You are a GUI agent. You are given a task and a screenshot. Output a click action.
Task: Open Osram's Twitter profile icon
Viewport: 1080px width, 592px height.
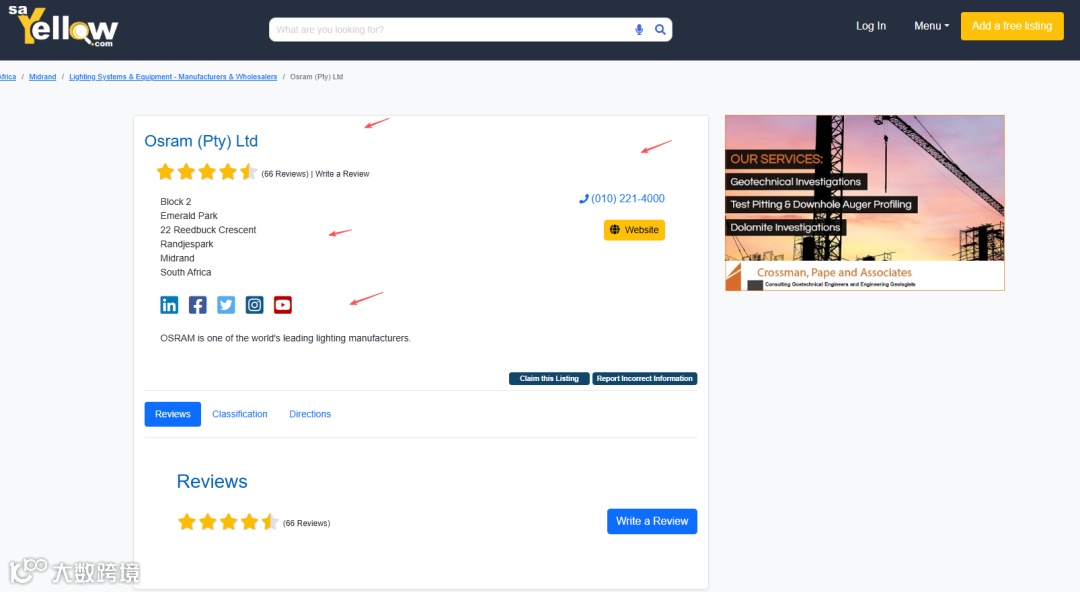[226, 305]
